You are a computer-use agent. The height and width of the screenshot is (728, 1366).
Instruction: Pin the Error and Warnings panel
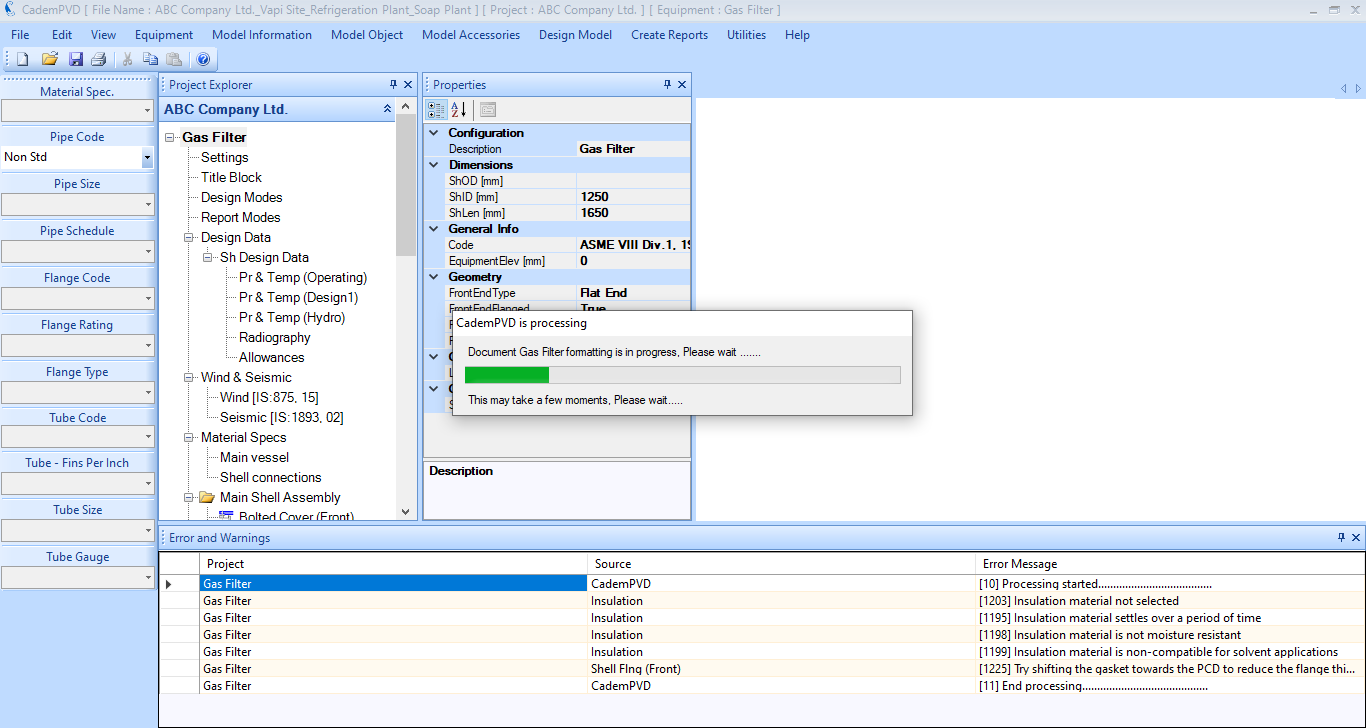pyautogui.click(x=1341, y=538)
